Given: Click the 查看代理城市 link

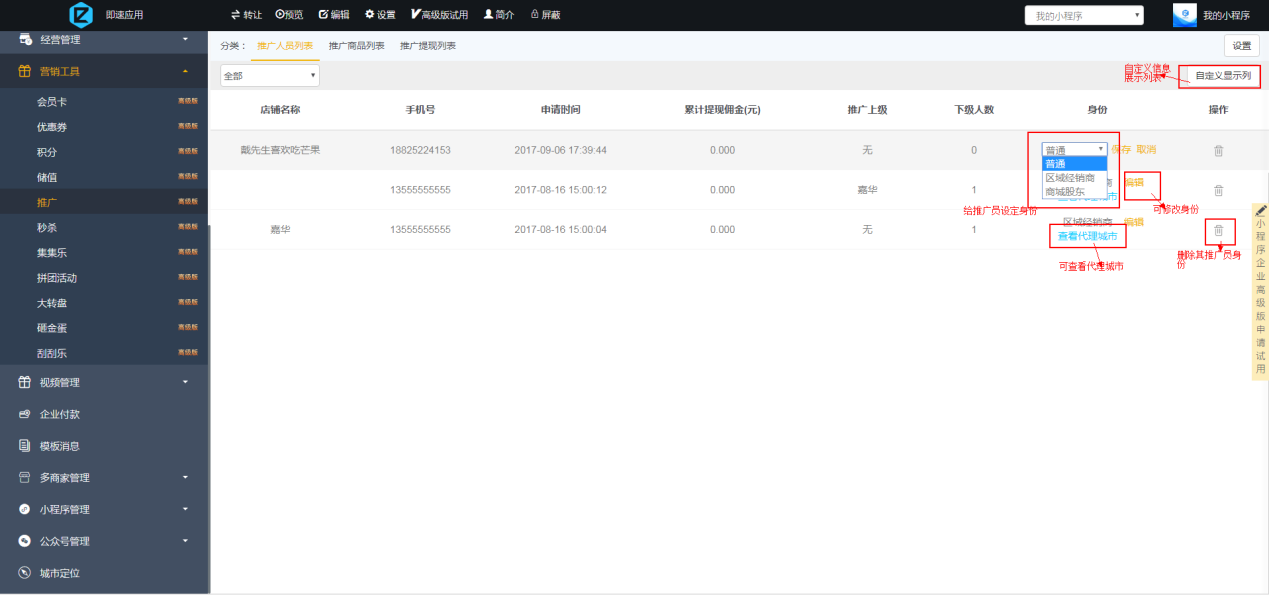Looking at the screenshot, I should [1087, 236].
